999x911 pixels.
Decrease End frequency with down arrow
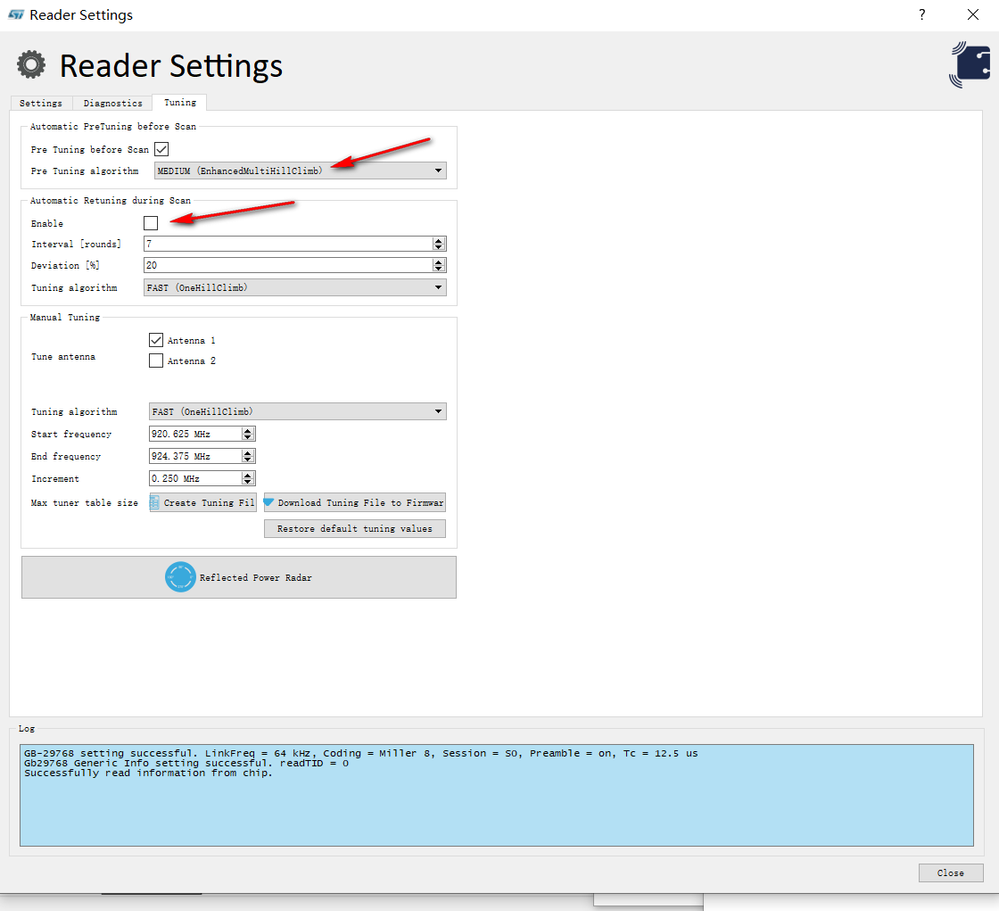(248, 460)
